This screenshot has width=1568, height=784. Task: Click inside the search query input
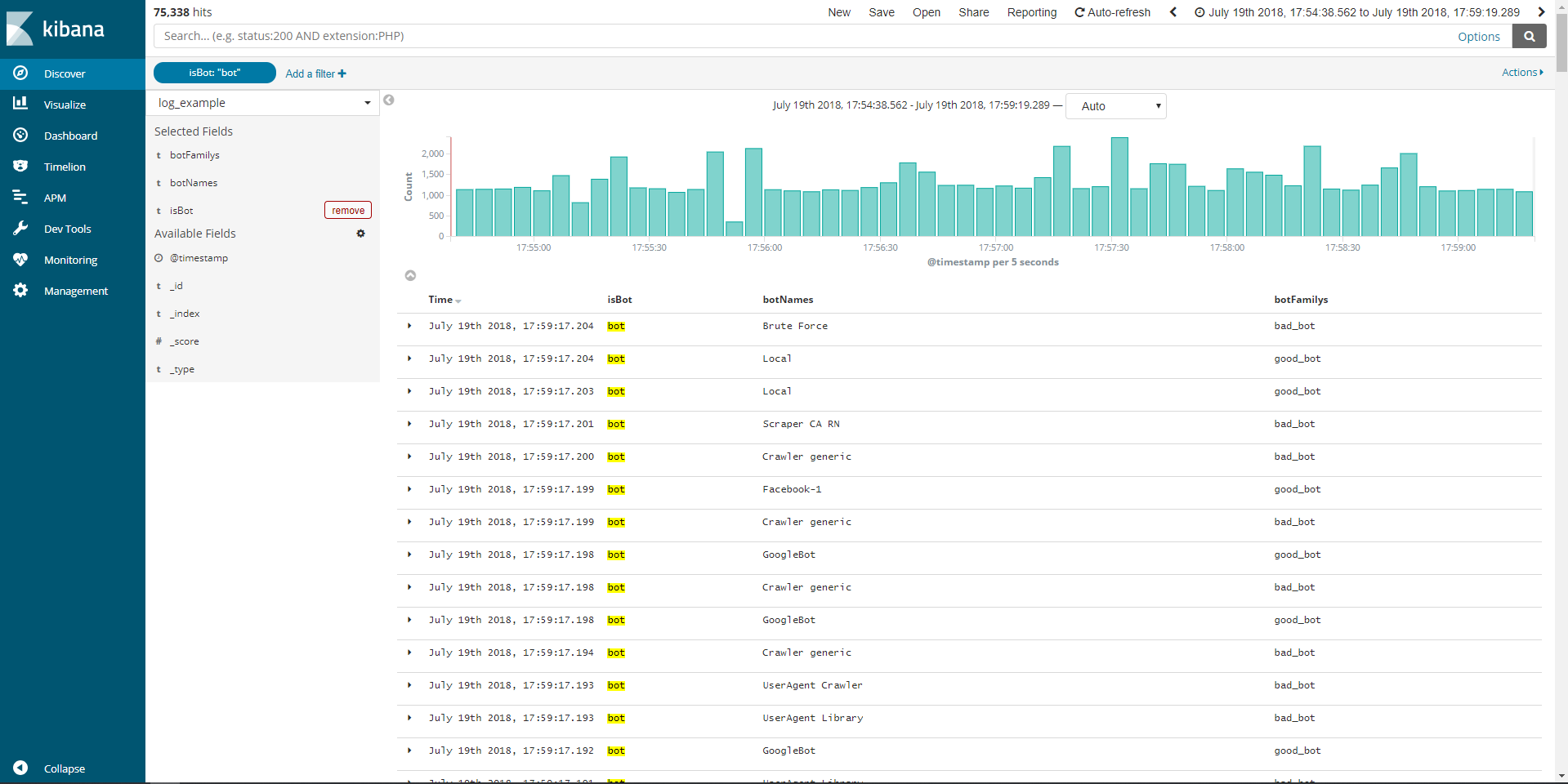[654, 36]
